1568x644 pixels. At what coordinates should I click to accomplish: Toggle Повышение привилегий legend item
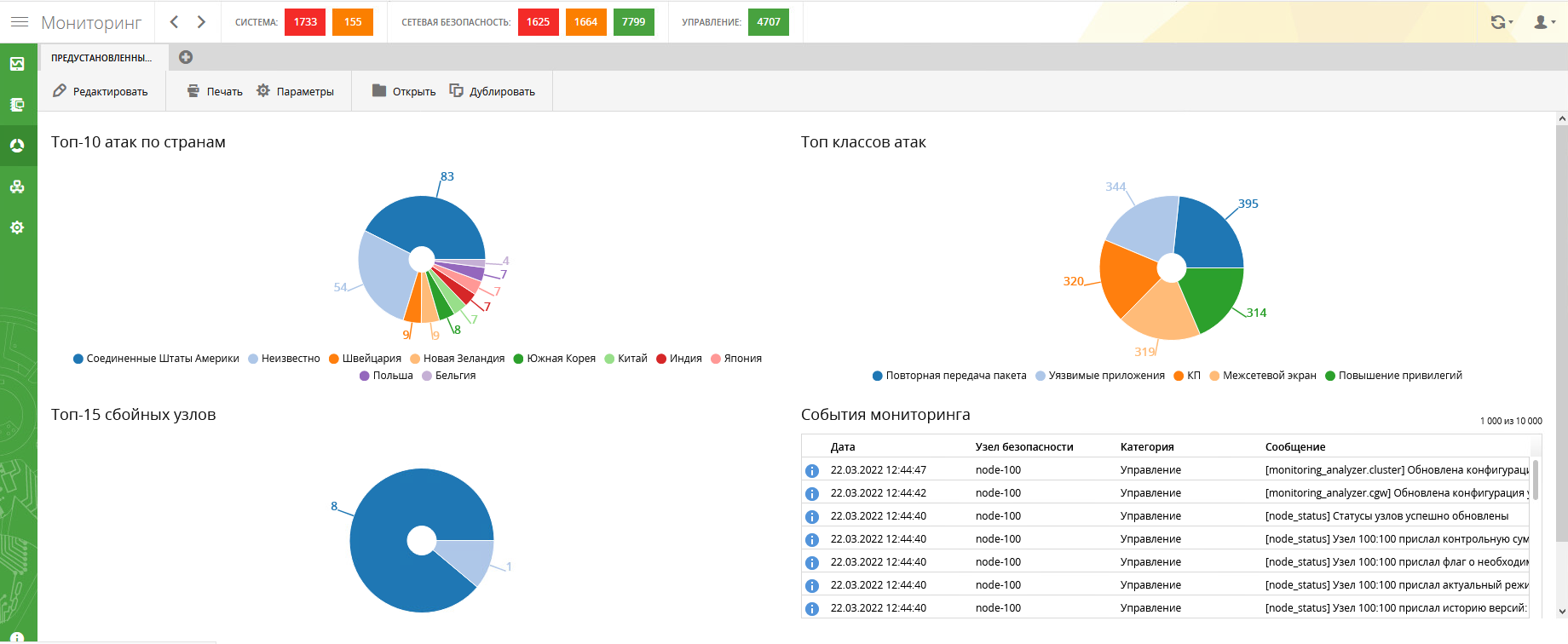pyautogui.click(x=1393, y=376)
